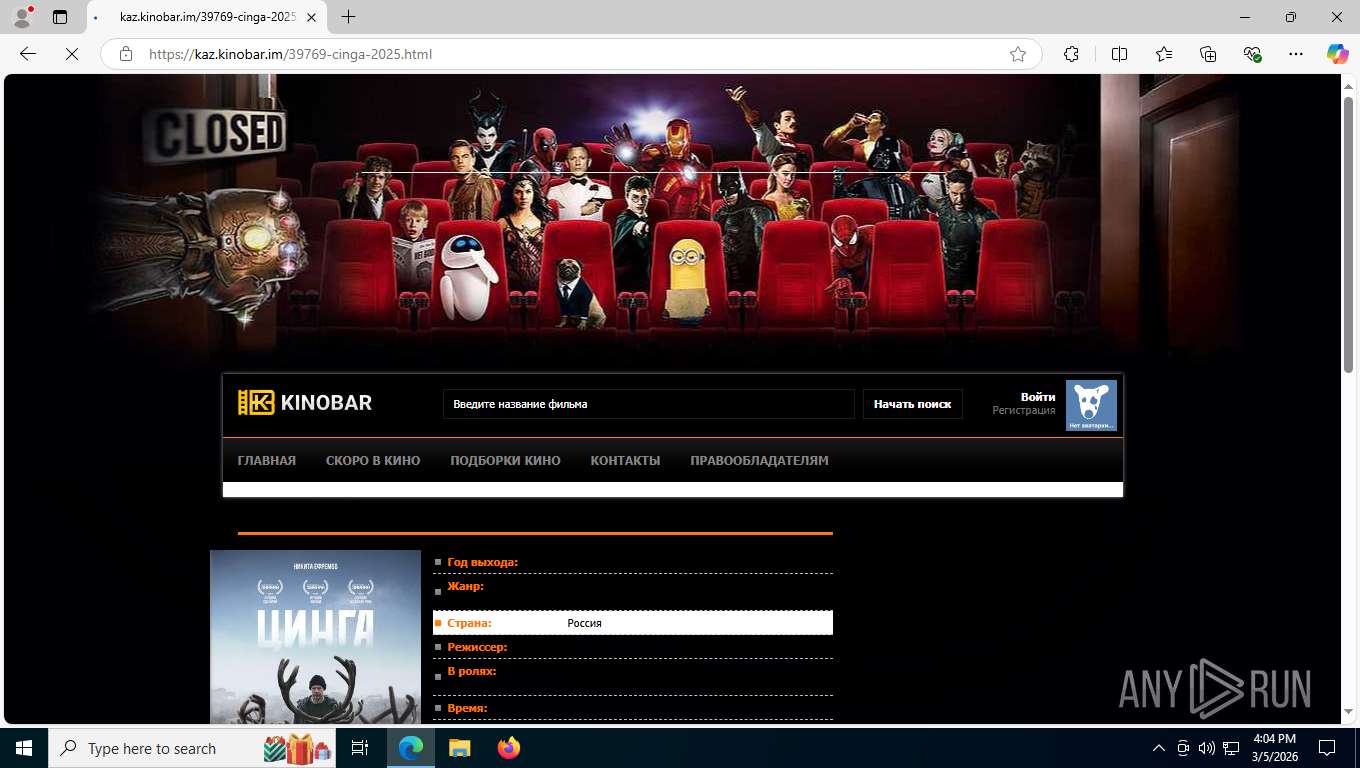This screenshot has width=1360, height=768.
Task: Show hidden system tray icons
Action: (1159, 748)
